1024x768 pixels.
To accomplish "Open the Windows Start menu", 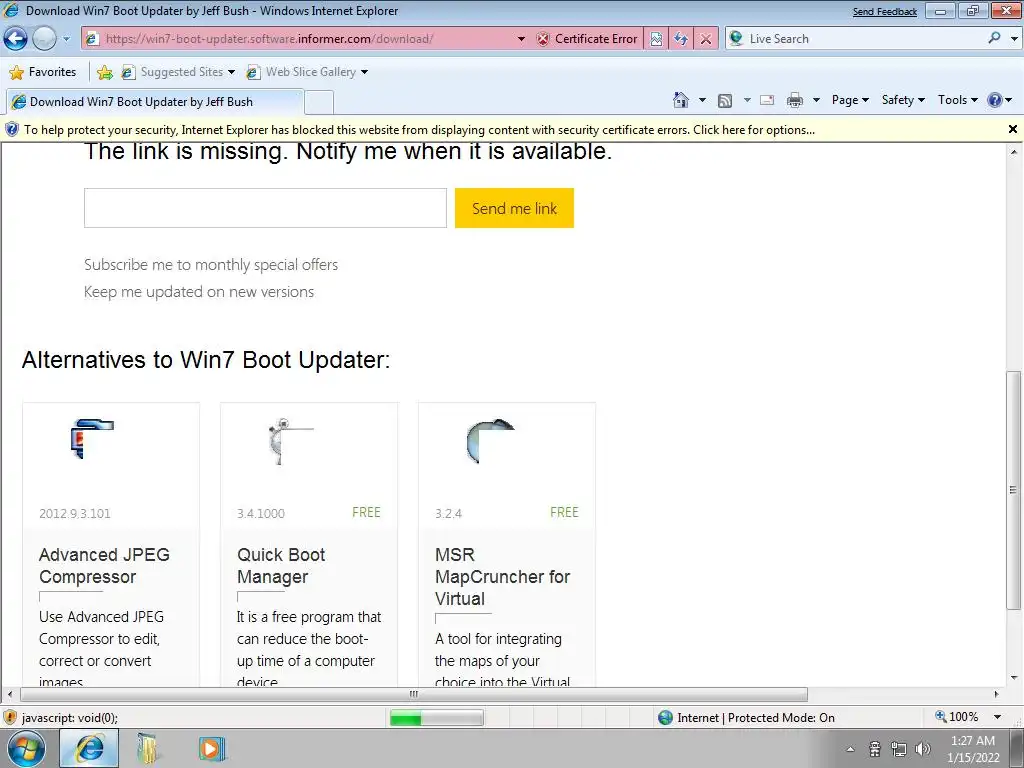I will 25,748.
